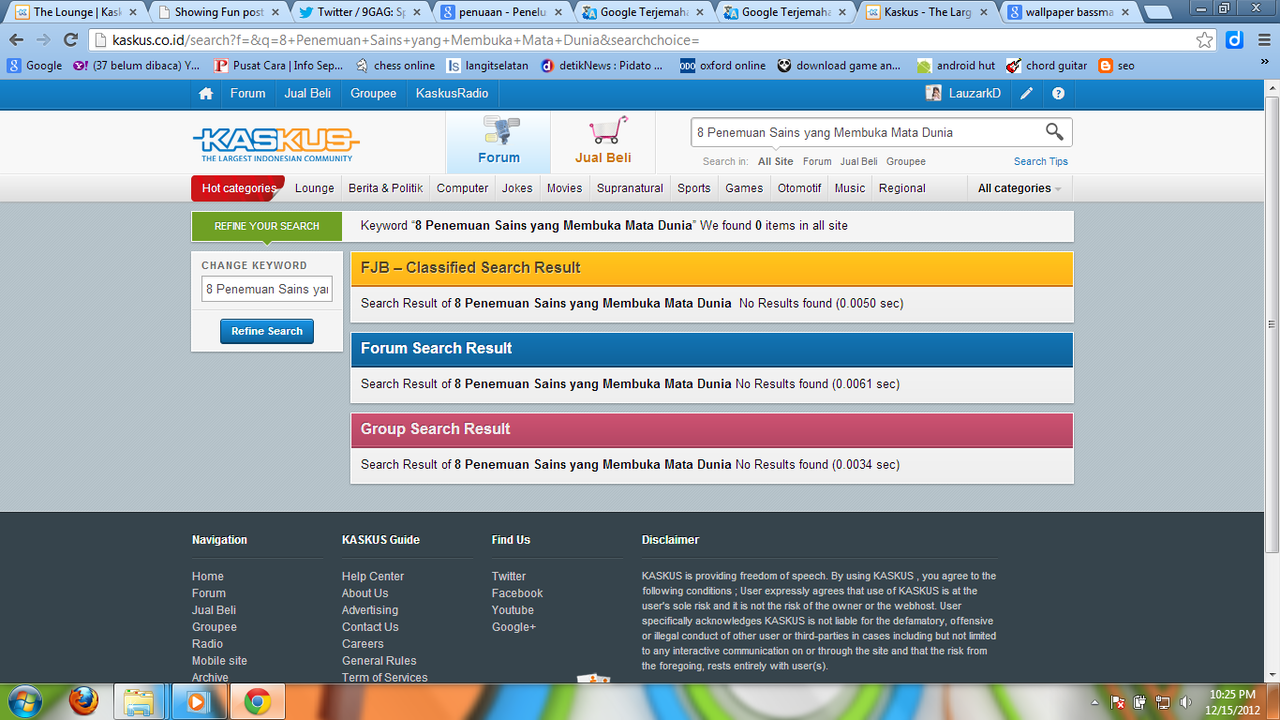Open the help question mark icon
The height and width of the screenshot is (720, 1280).
pos(1058,93)
